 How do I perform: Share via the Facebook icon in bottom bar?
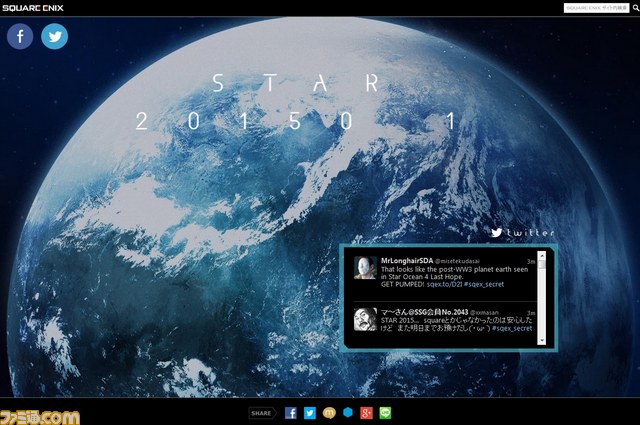291,413
